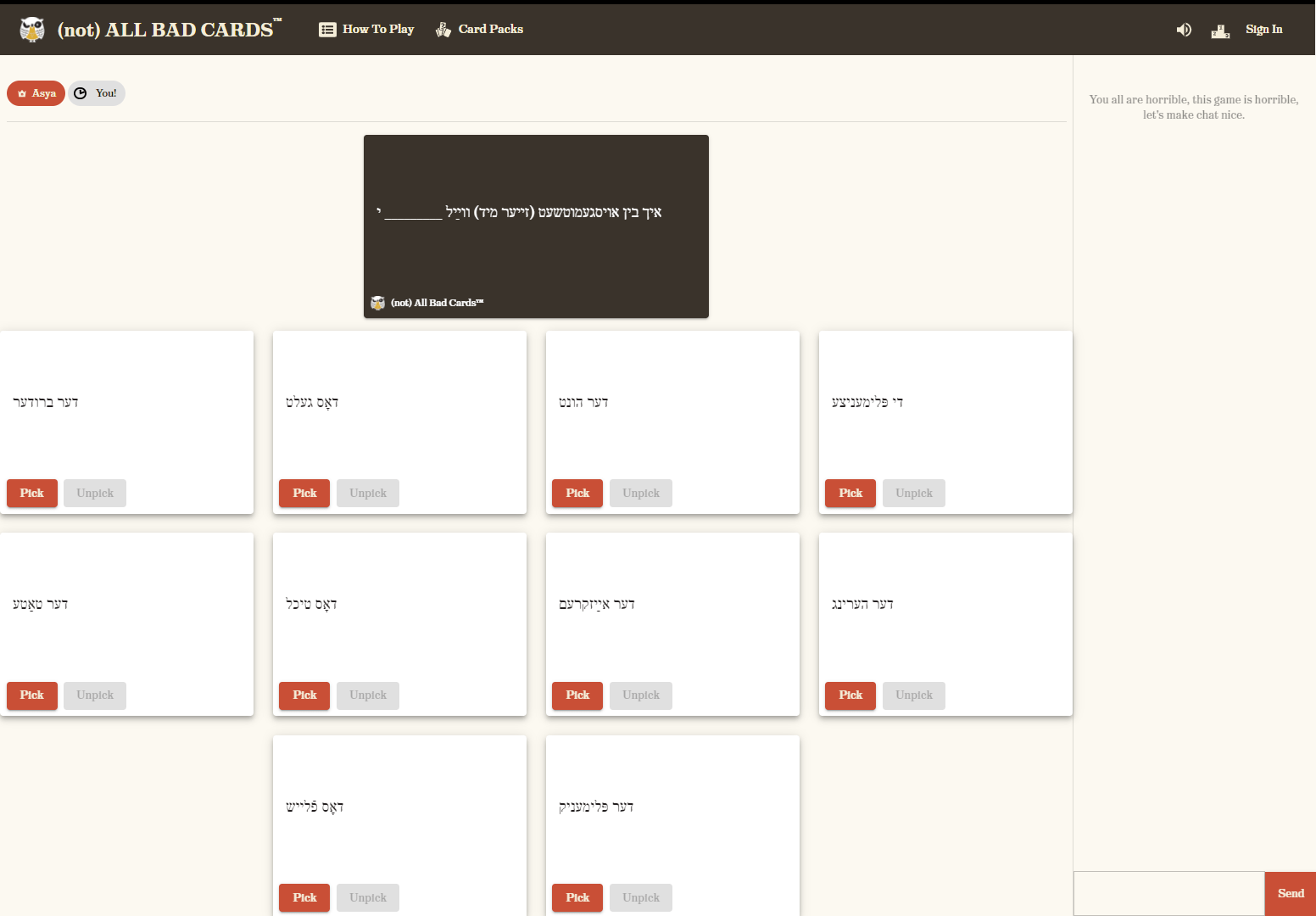The width and height of the screenshot is (1316, 916).
Task: Send the chat message
Action: tap(1291, 894)
